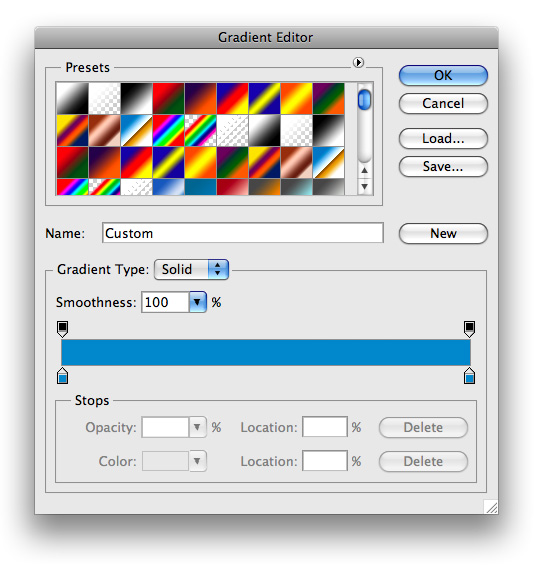Select the top-row blue, yellow, blue preset
This screenshot has height=573, width=541.
pos(264,98)
